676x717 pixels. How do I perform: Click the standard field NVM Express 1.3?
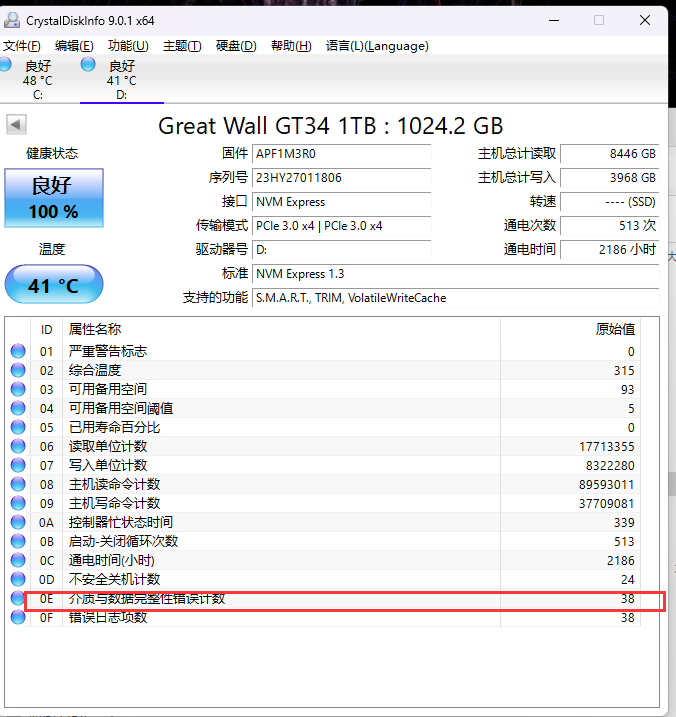click(x=456, y=274)
